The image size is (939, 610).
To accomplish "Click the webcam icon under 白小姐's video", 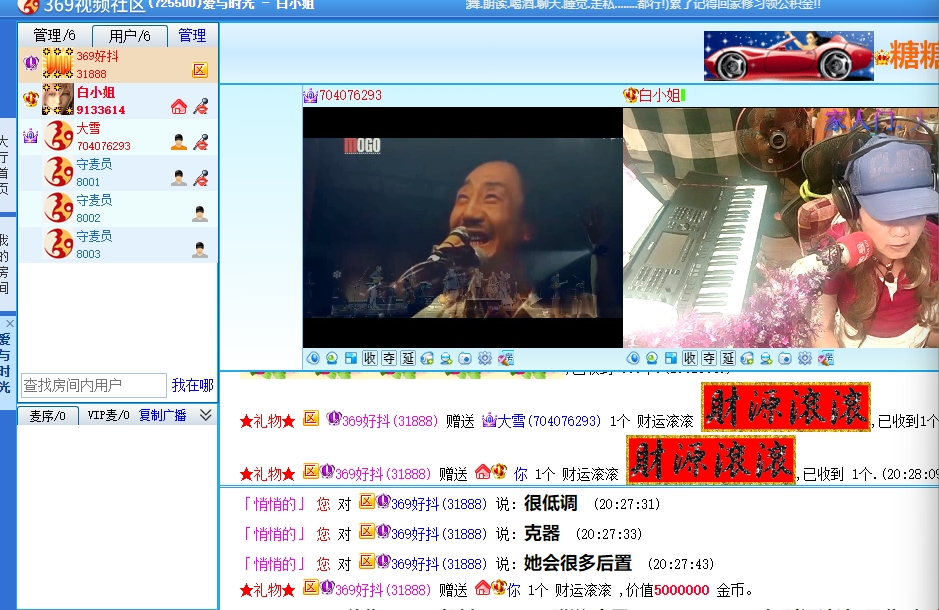I will pyautogui.click(x=652, y=359).
